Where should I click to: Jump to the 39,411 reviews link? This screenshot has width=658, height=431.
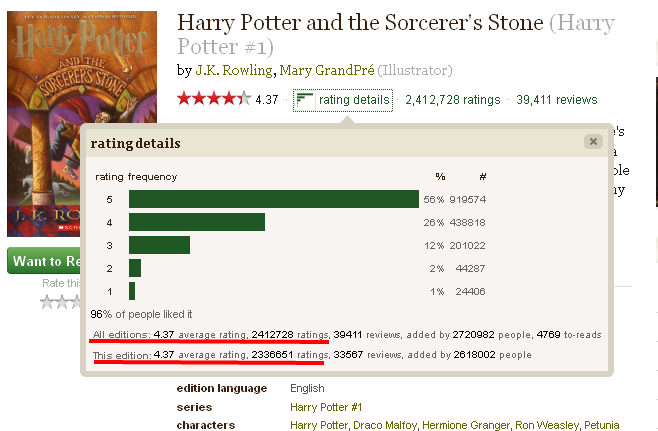557,99
